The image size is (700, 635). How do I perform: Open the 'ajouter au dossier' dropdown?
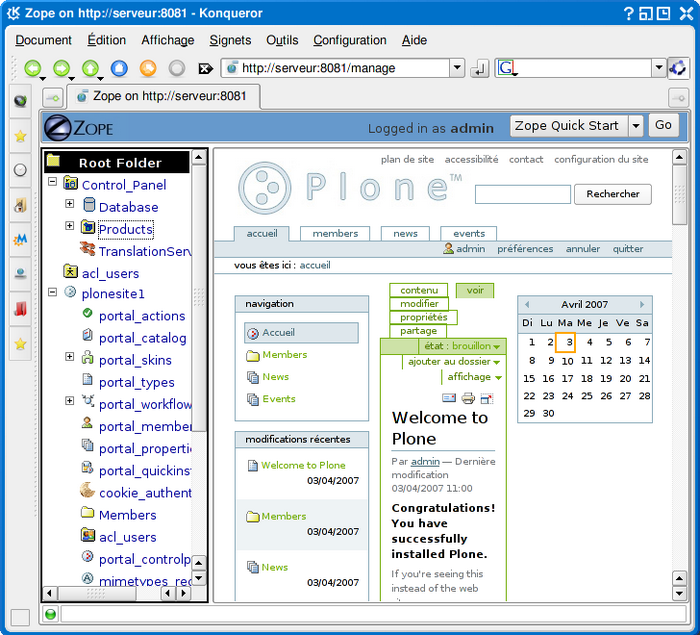pyautogui.click(x=454, y=362)
